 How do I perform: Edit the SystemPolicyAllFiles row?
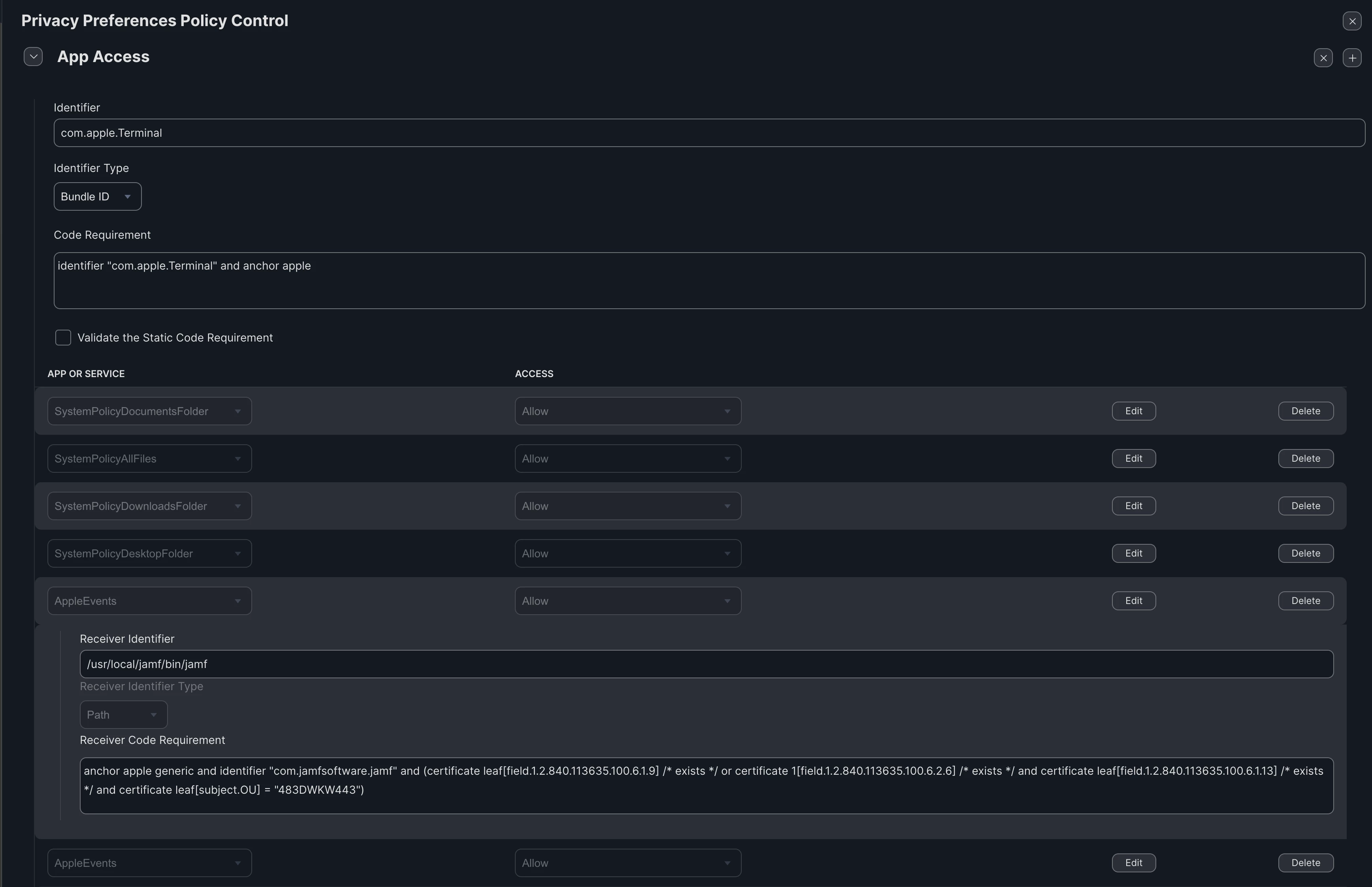coord(1134,459)
